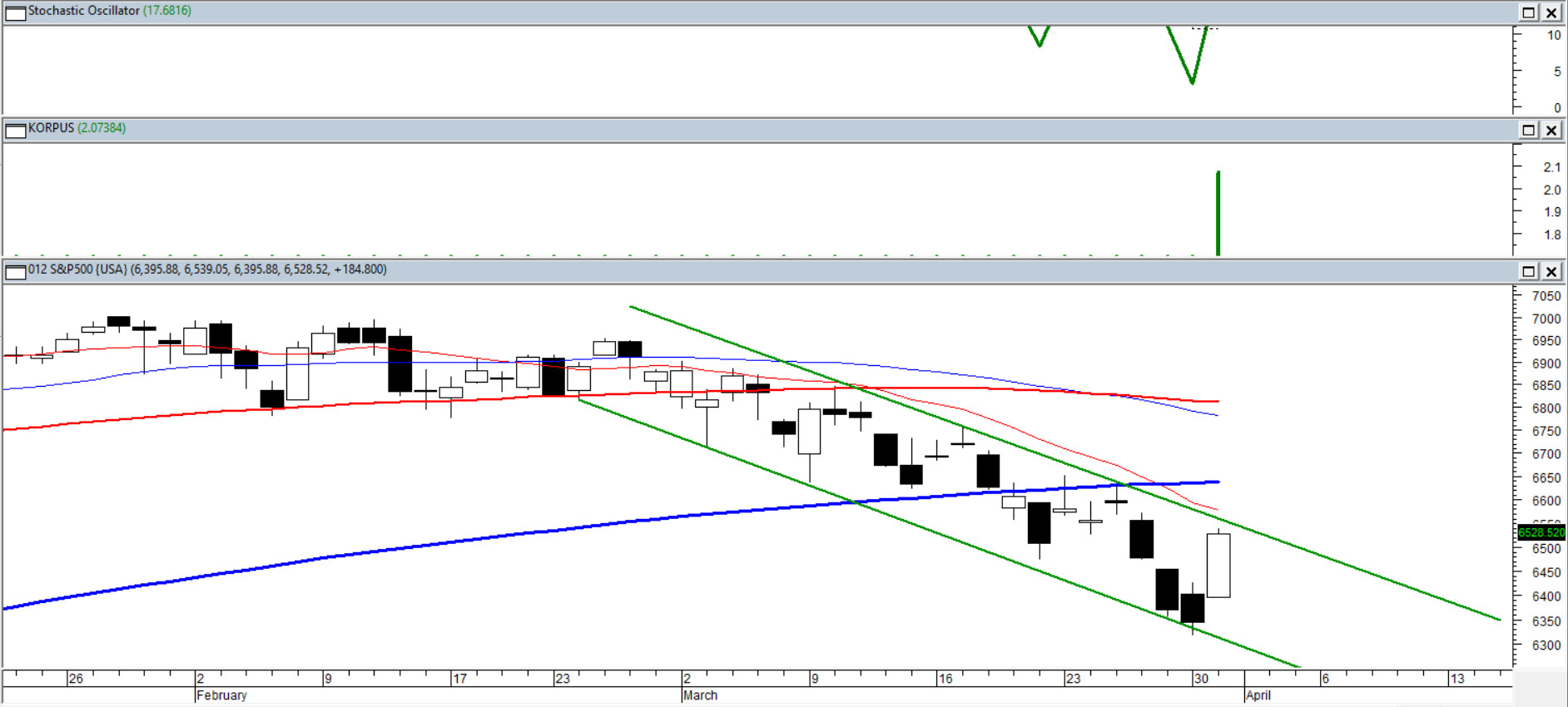Close the KORPUS indicator pane
The width and height of the screenshot is (1568, 707).
pyautogui.click(x=1551, y=130)
